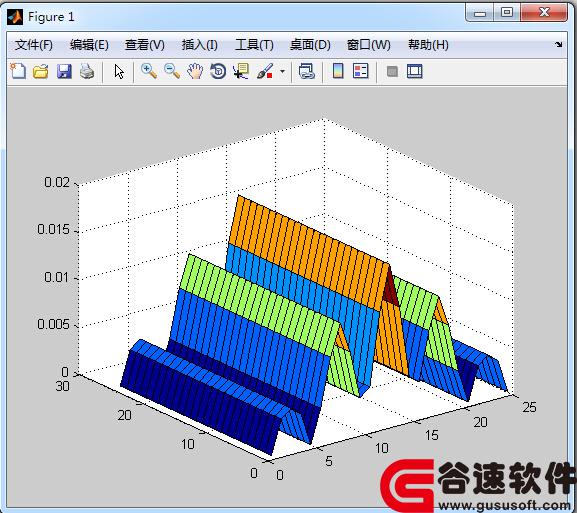Click the Link Plot icon
577x513 pixels.
click(x=307, y=71)
